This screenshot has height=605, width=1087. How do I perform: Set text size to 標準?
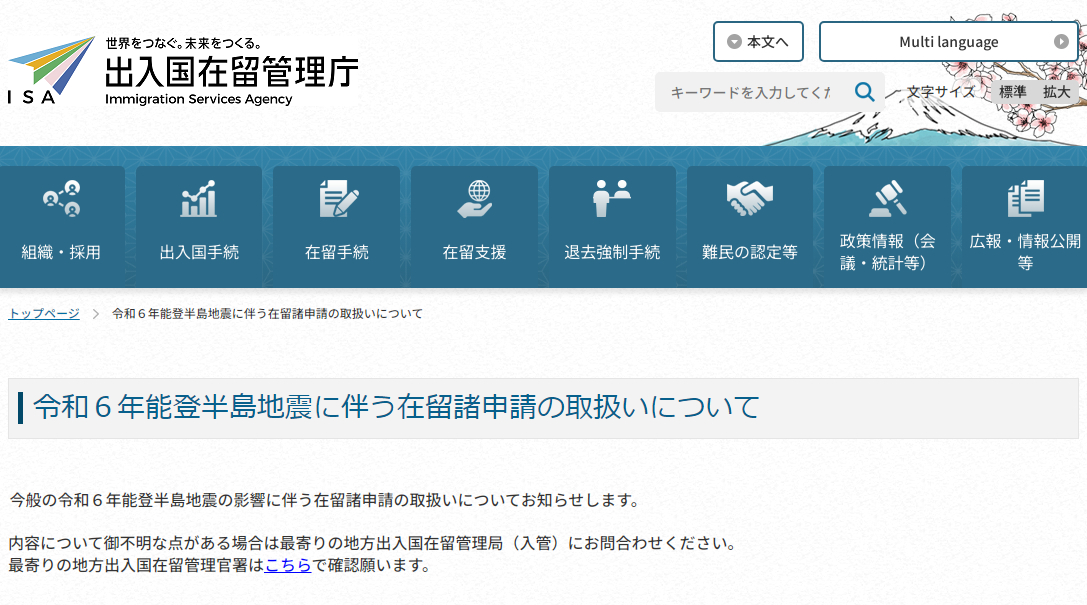[x=1012, y=92]
